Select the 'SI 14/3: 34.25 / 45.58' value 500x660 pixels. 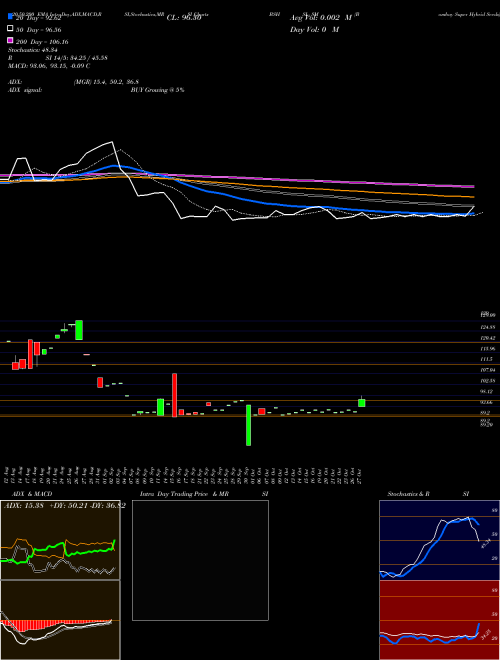point(77,58)
